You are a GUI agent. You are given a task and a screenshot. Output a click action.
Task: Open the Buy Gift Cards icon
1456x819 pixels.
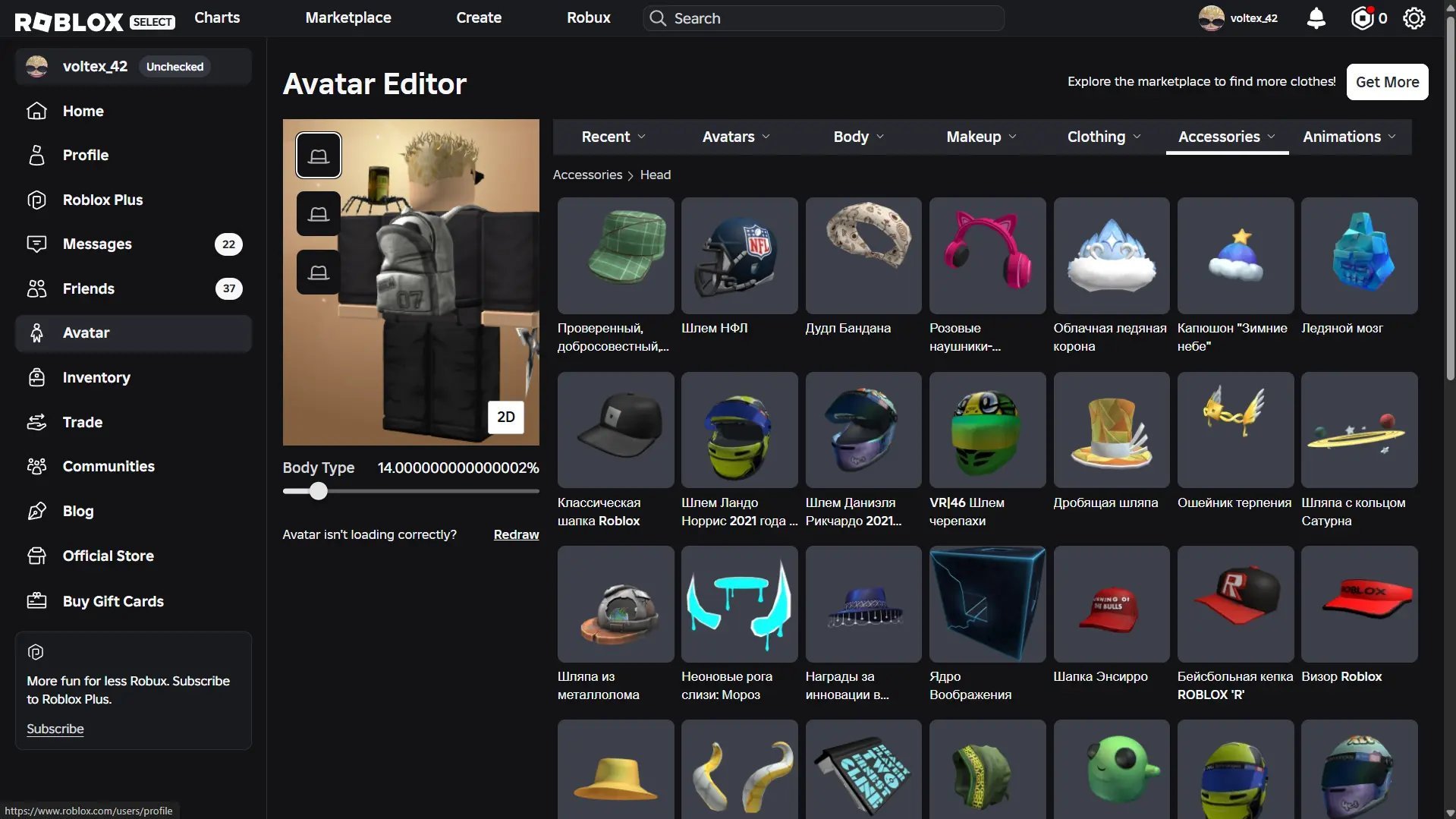click(36, 601)
